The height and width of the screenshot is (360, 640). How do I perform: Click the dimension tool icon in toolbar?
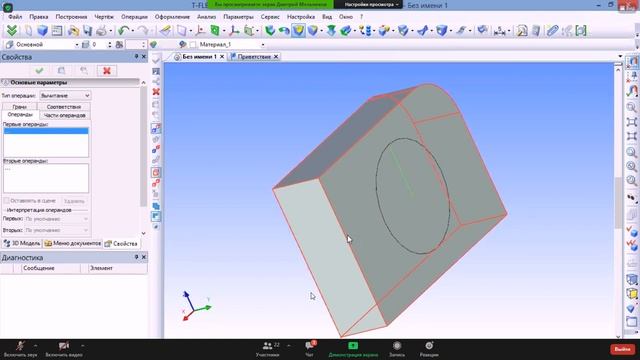click(x=499, y=31)
